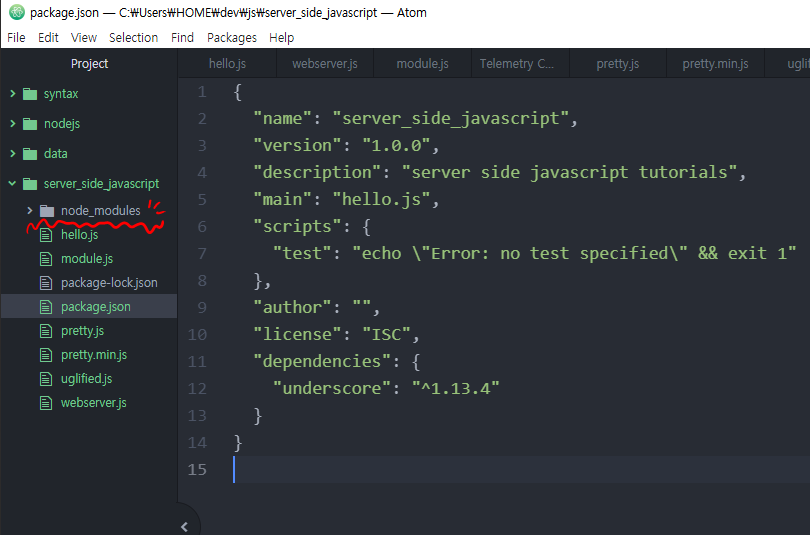810x535 pixels.
Task: Open hello.js from the tree
Action: click(x=80, y=235)
